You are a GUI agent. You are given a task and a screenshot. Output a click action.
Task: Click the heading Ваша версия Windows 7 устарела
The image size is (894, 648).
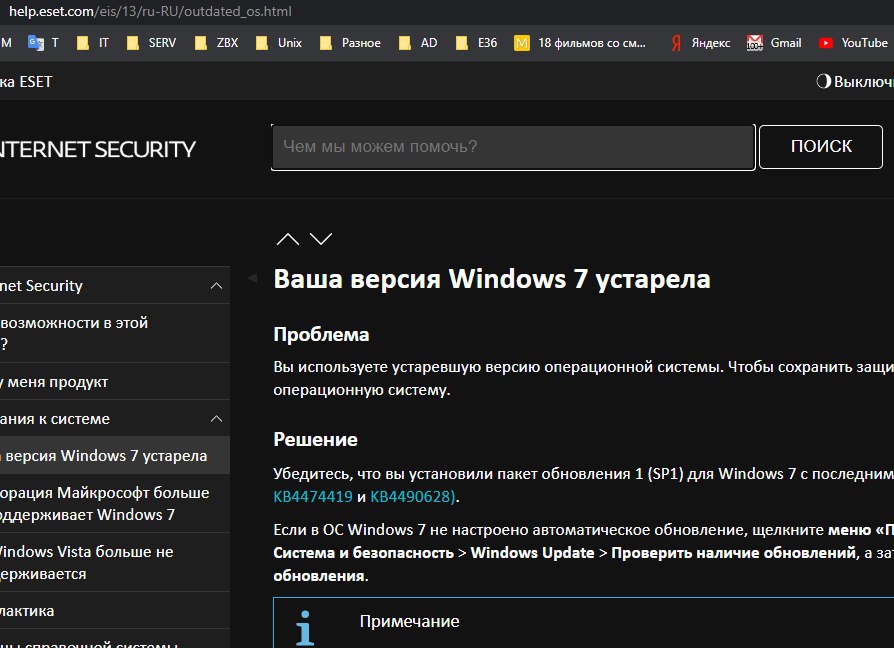(x=492, y=279)
